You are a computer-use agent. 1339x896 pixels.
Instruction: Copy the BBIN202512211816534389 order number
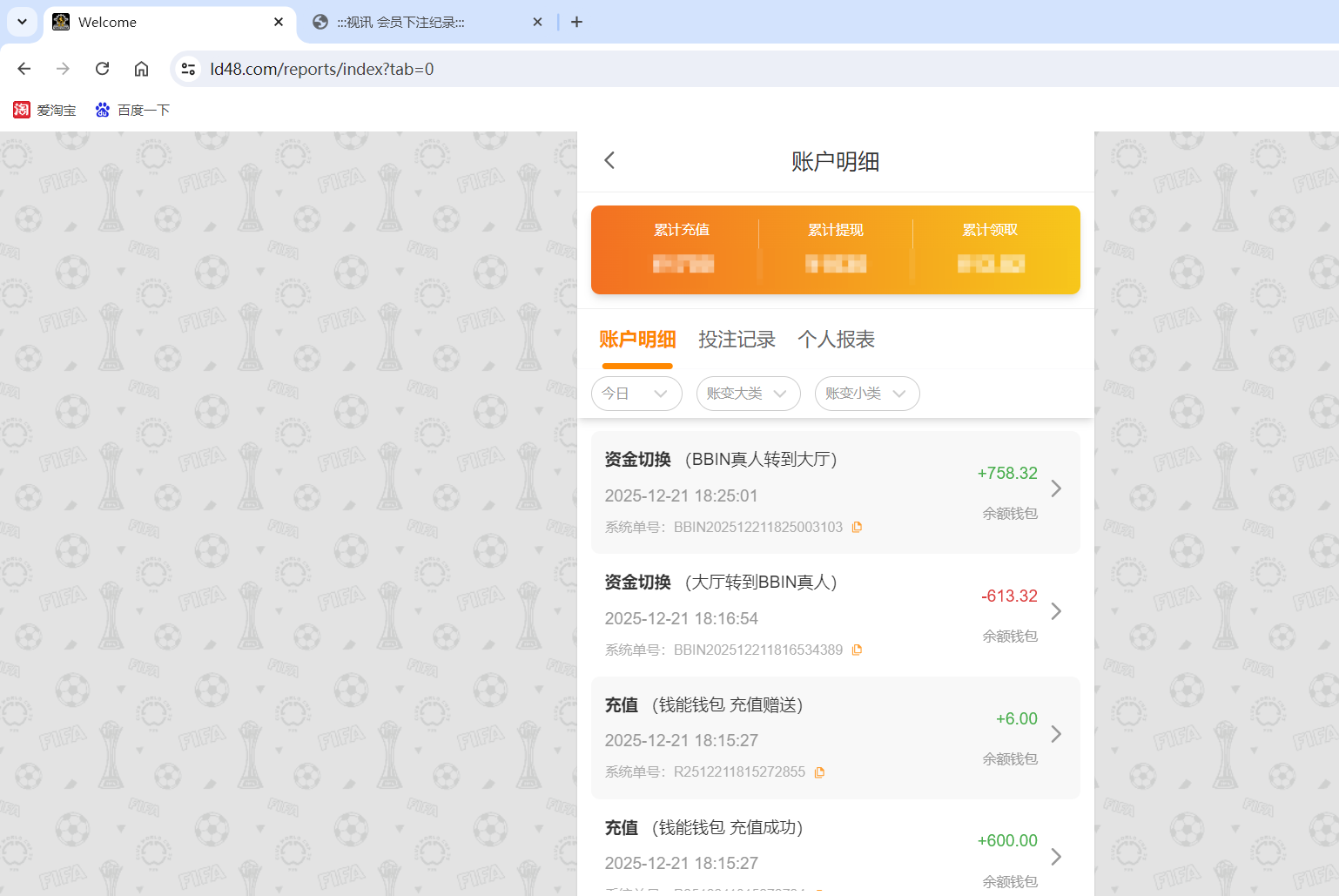click(857, 650)
